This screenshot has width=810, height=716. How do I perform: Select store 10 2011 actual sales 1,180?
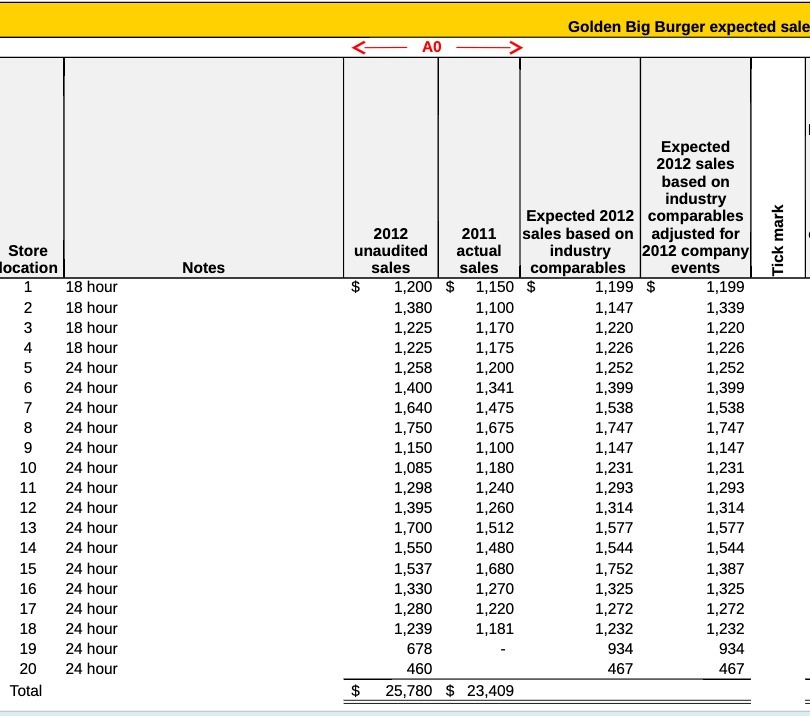(494, 468)
